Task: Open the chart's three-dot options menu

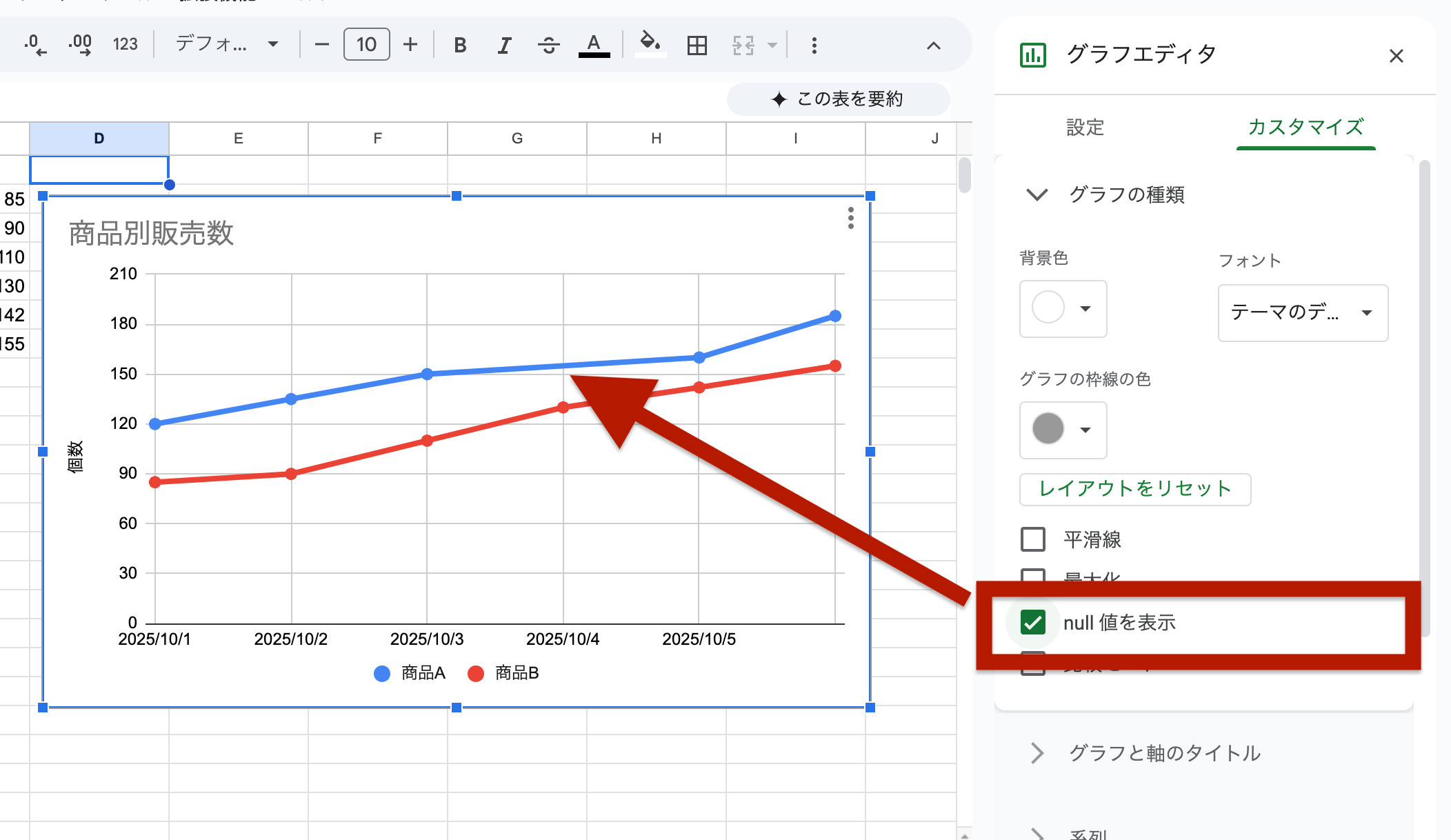Action: (850, 219)
